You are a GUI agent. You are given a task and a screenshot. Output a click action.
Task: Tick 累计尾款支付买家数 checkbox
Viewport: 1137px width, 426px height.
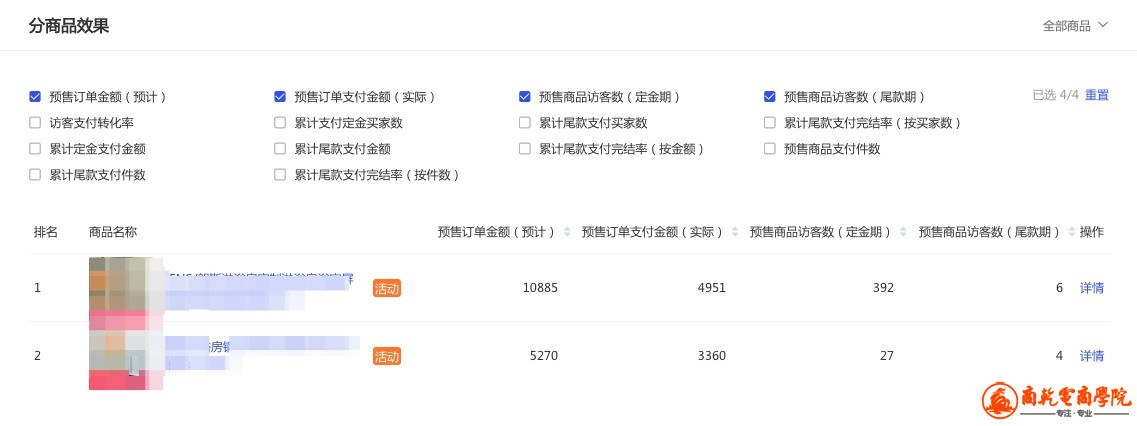tap(525, 123)
